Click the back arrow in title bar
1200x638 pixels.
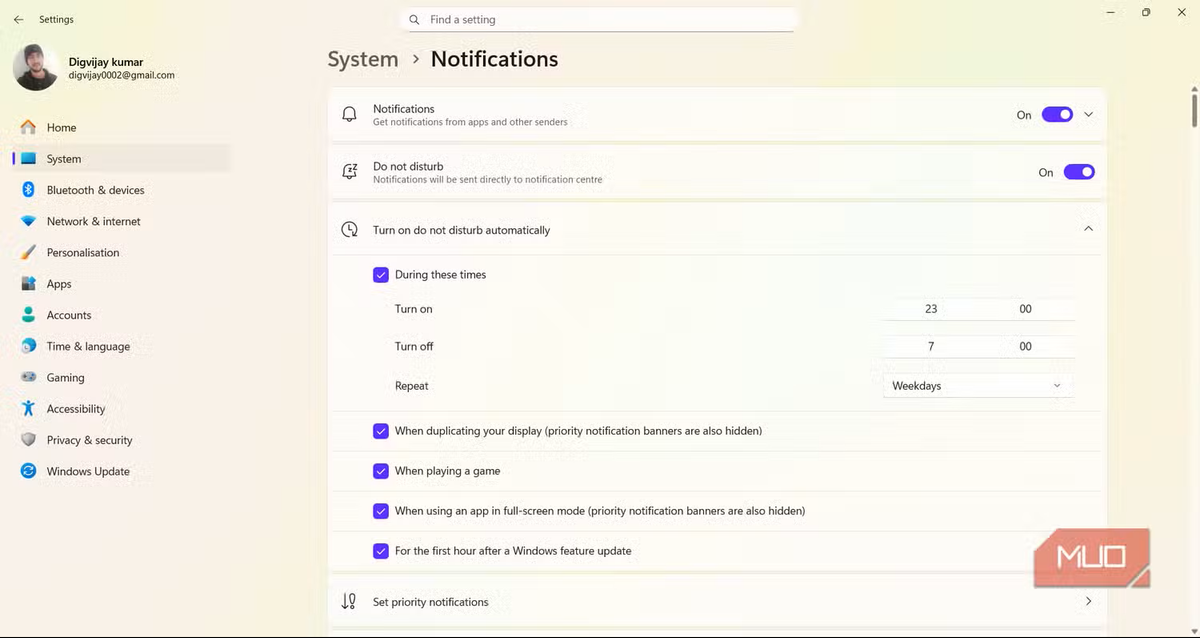point(18,19)
